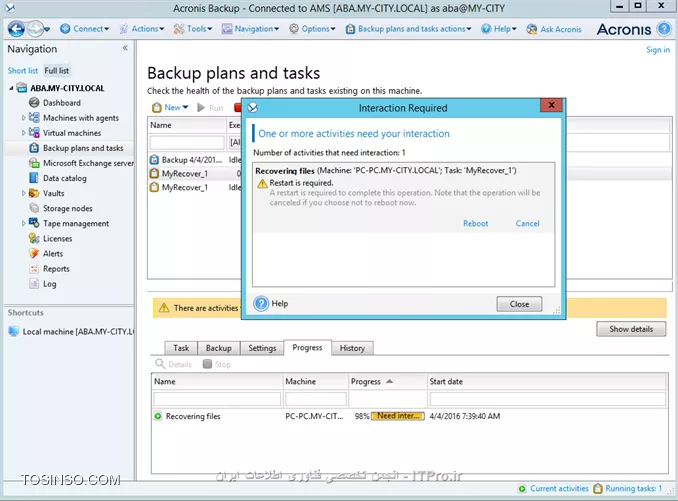Image resolution: width=678 pixels, height=501 pixels.
Task: Select the Recovering files activity row
Action: (x=409, y=416)
